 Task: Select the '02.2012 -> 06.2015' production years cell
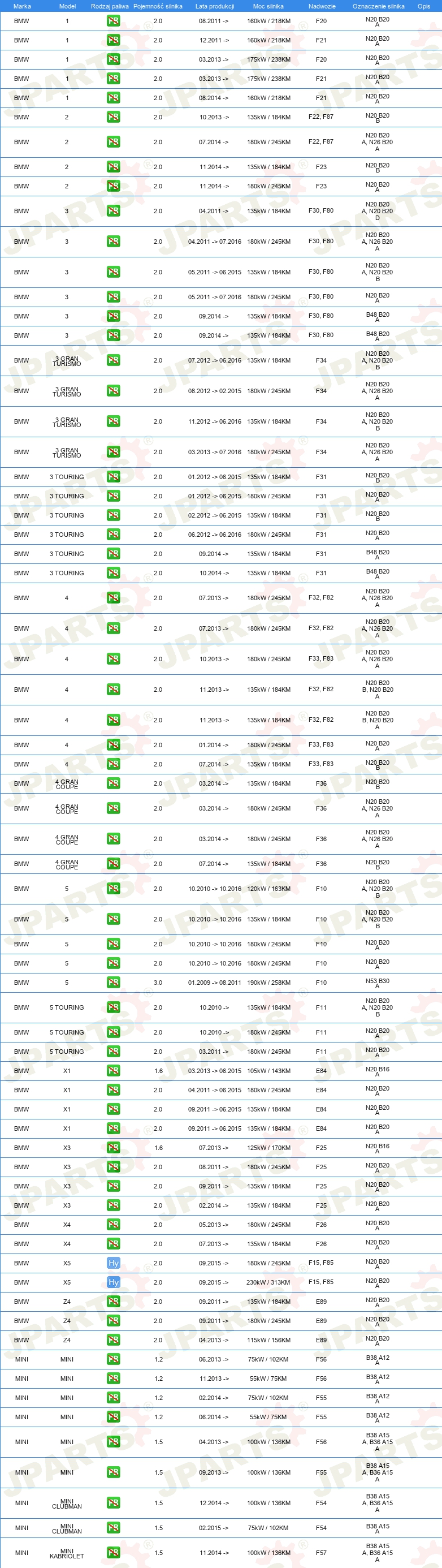point(215,515)
